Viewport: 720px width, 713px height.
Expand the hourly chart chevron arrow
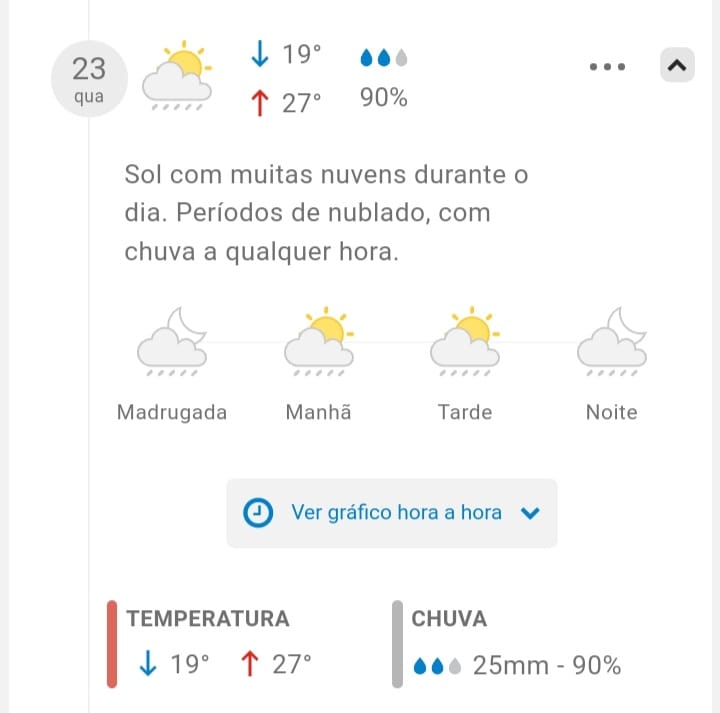531,513
